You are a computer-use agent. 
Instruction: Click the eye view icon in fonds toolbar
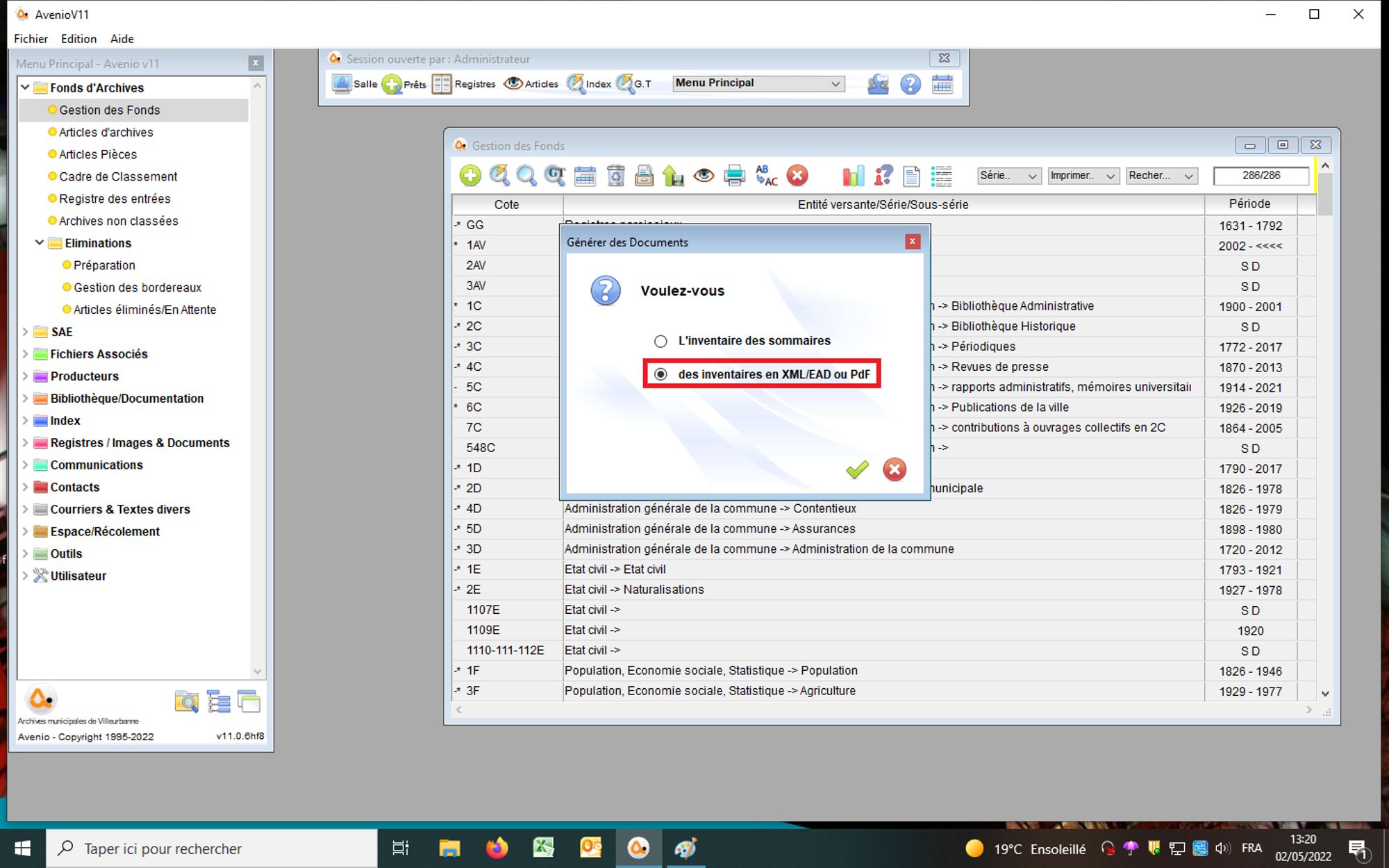[x=704, y=176]
